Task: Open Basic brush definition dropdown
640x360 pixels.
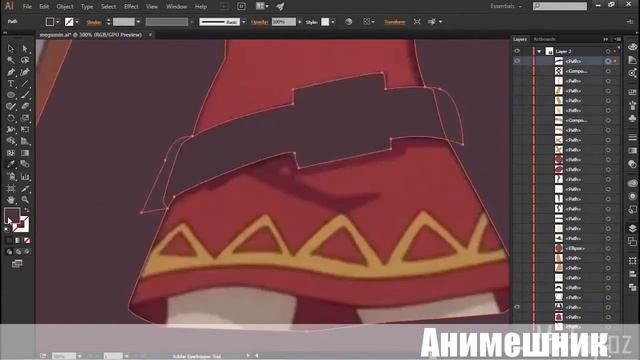Action: (x=244, y=22)
